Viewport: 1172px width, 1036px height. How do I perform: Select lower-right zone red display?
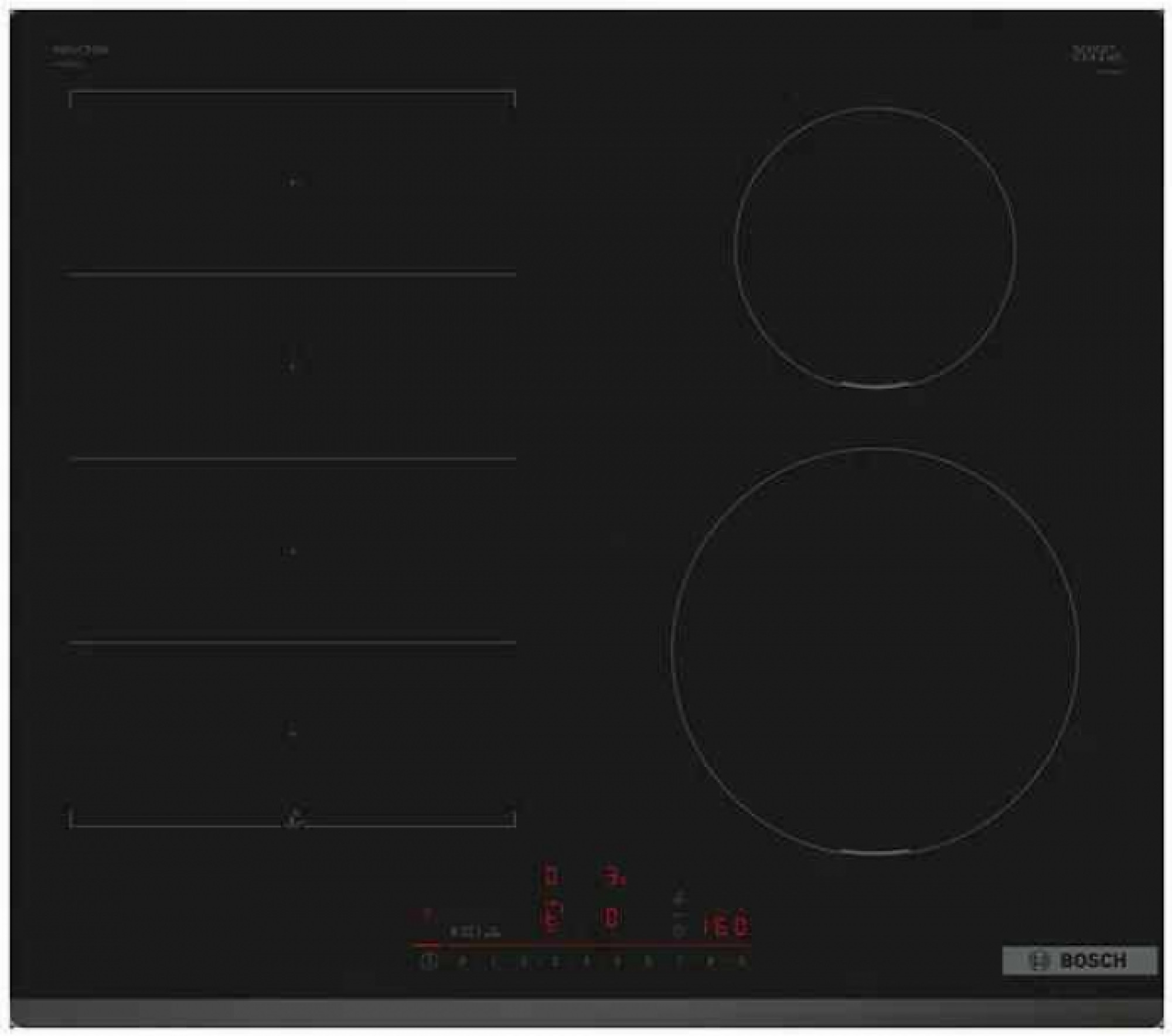[x=611, y=918]
